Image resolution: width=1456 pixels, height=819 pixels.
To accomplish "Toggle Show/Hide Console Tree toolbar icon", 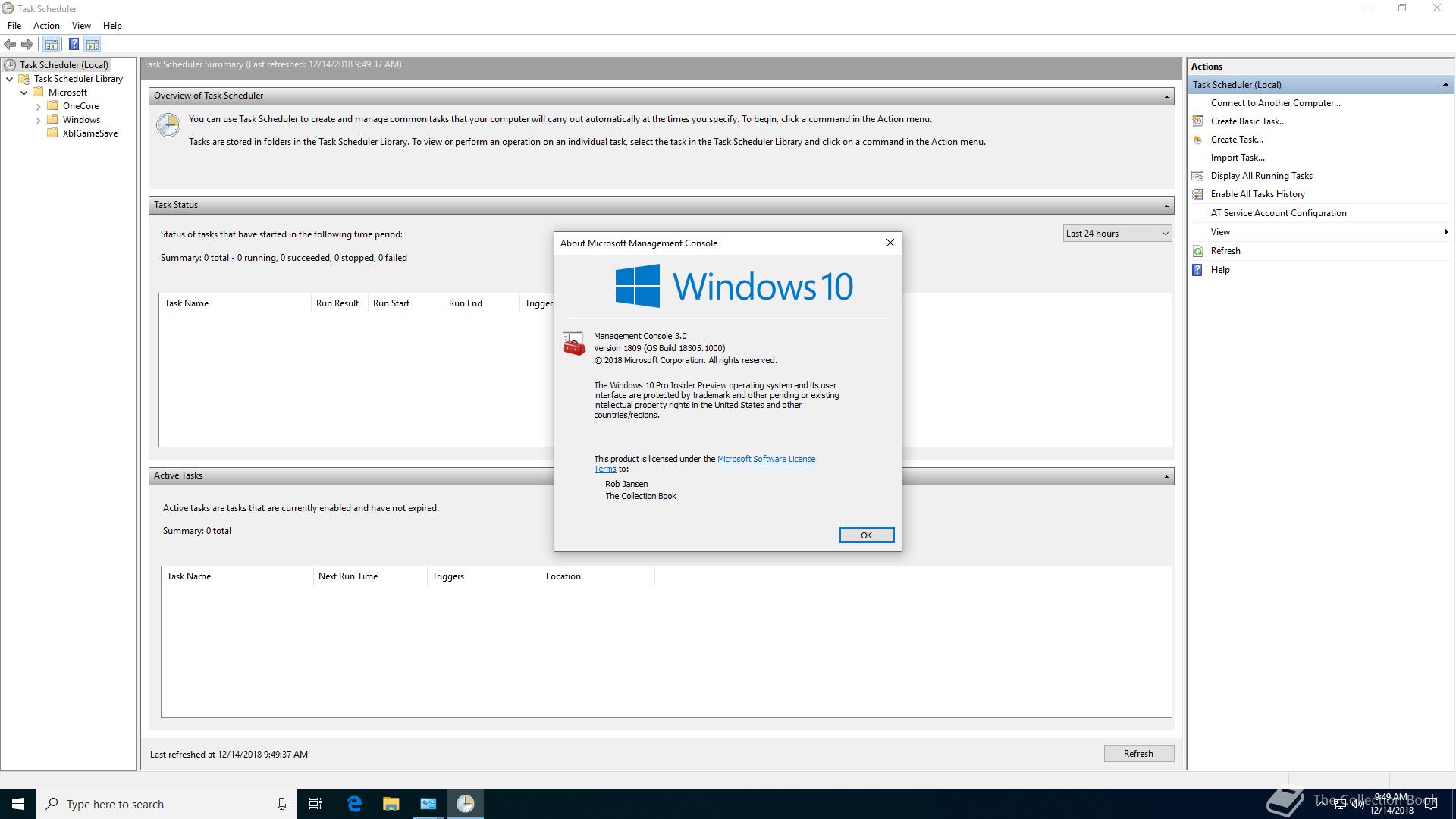I will (x=52, y=45).
